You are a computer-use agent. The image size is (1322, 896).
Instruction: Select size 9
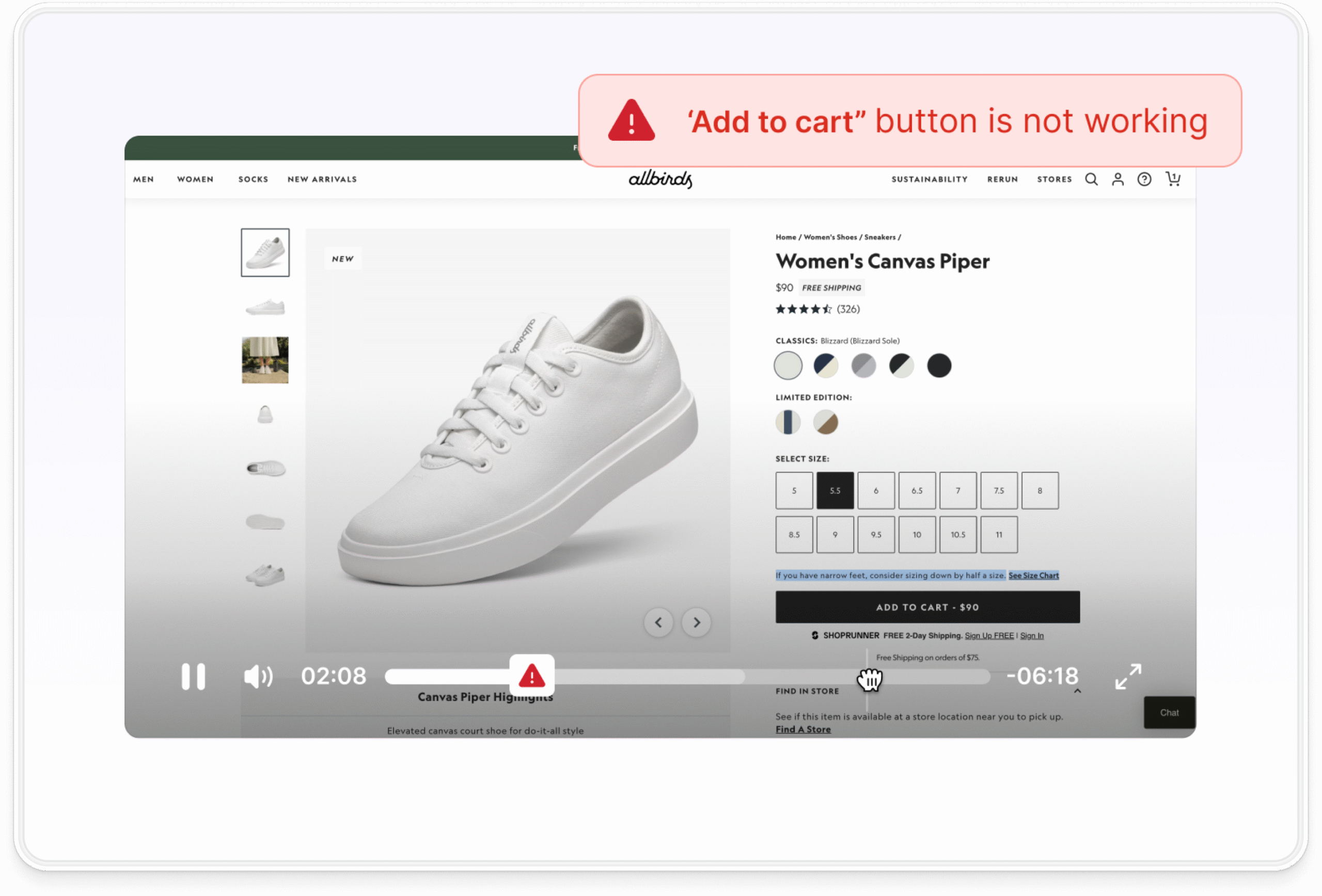(x=835, y=535)
